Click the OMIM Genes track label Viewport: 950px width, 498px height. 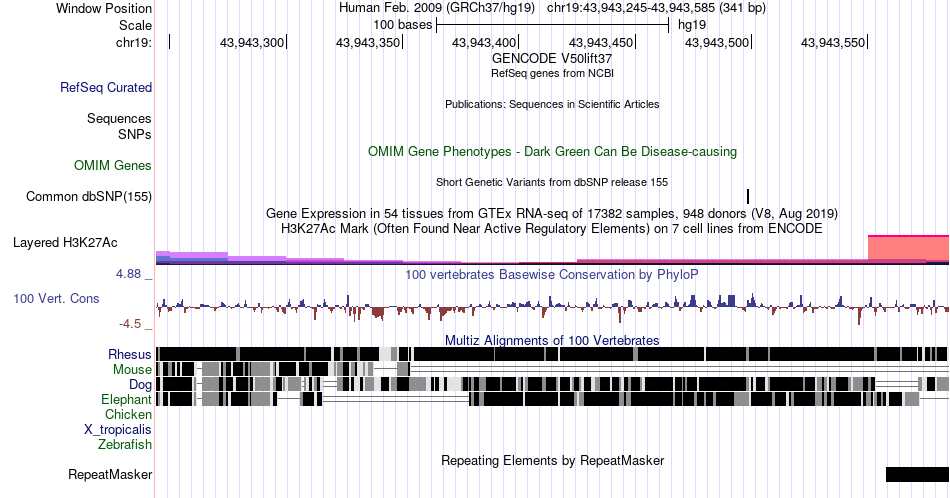tap(113, 165)
